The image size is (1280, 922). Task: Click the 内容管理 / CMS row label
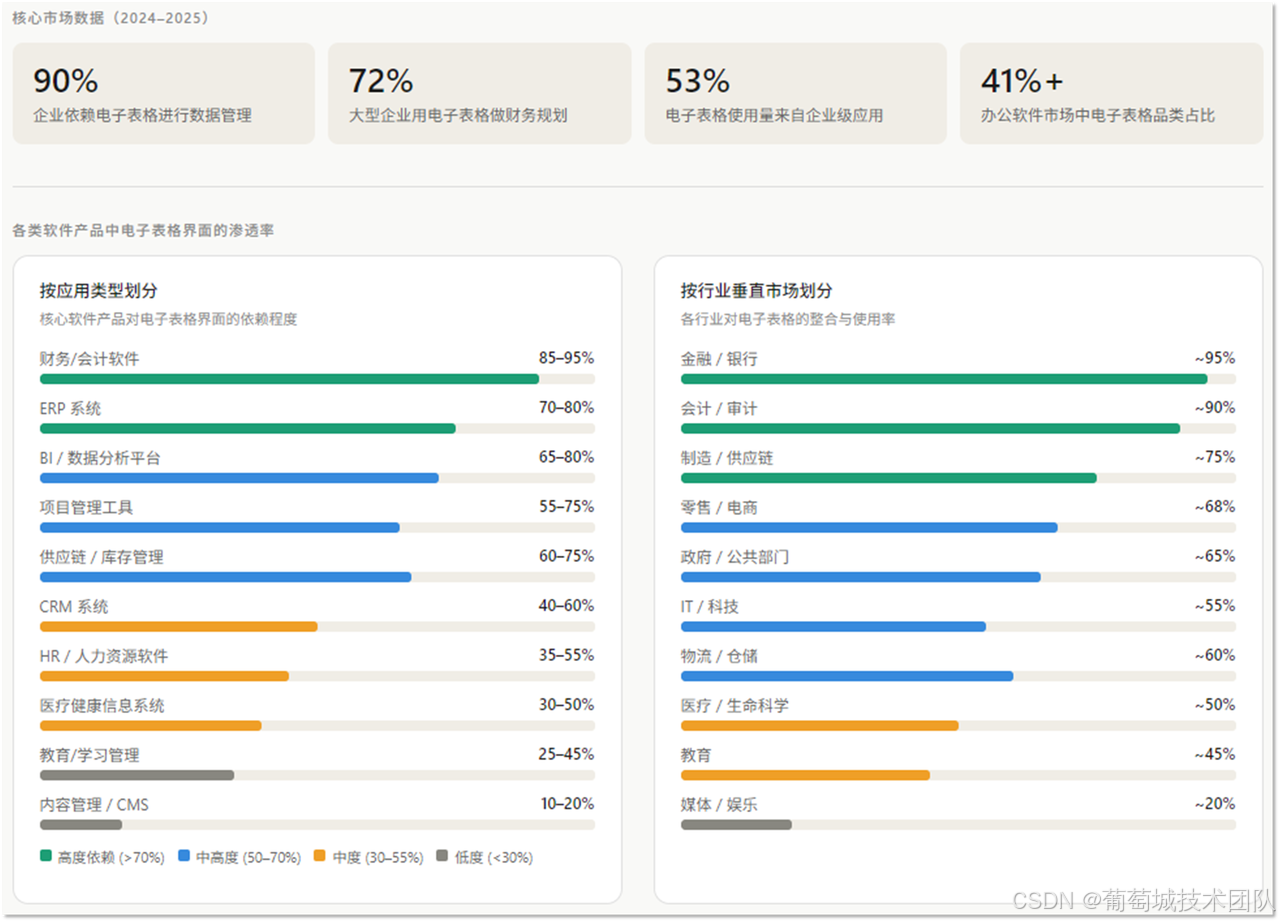point(94,804)
